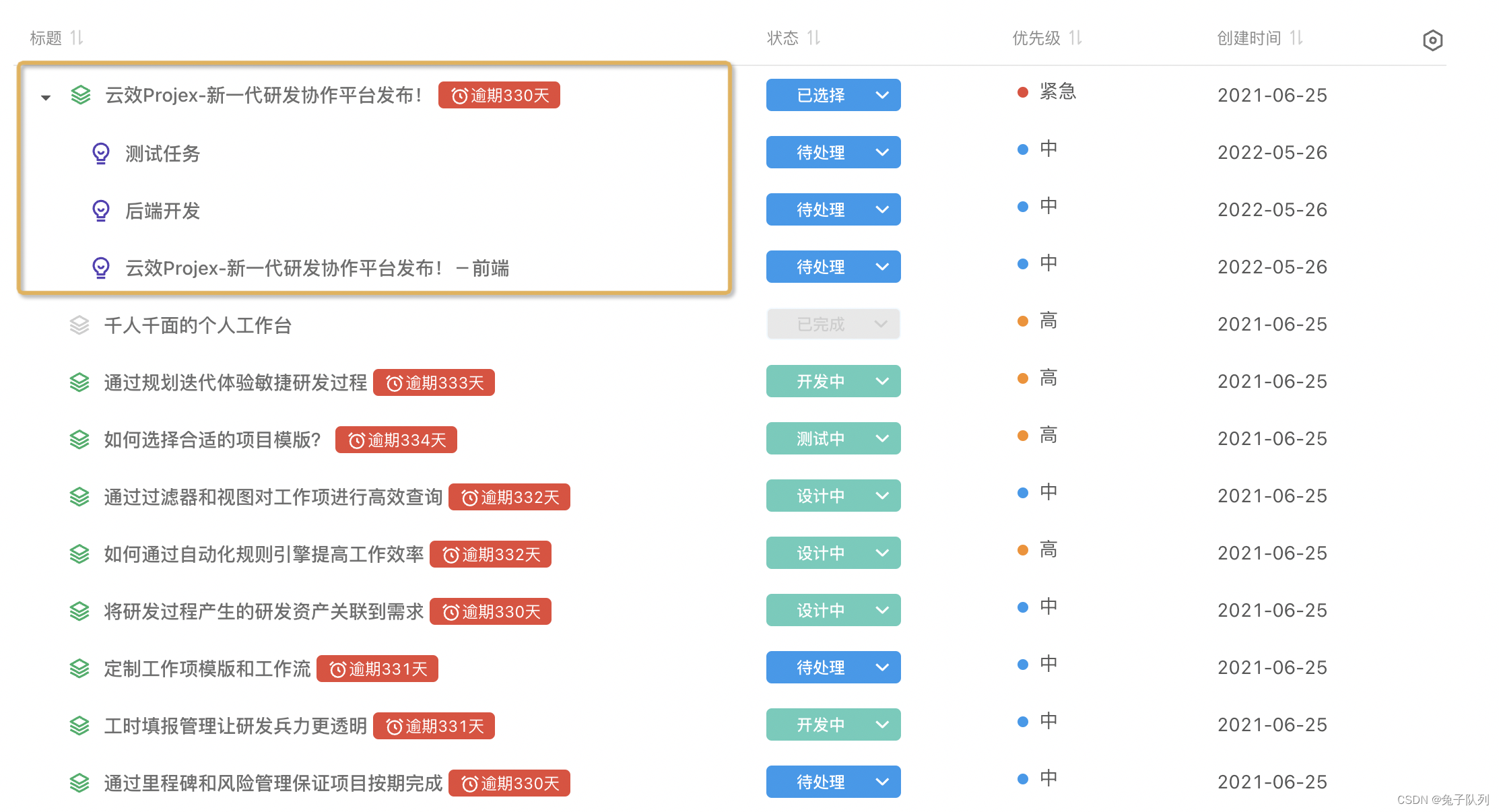Open 通过规划迭代体验敏捷研发过程 work item

click(235, 382)
